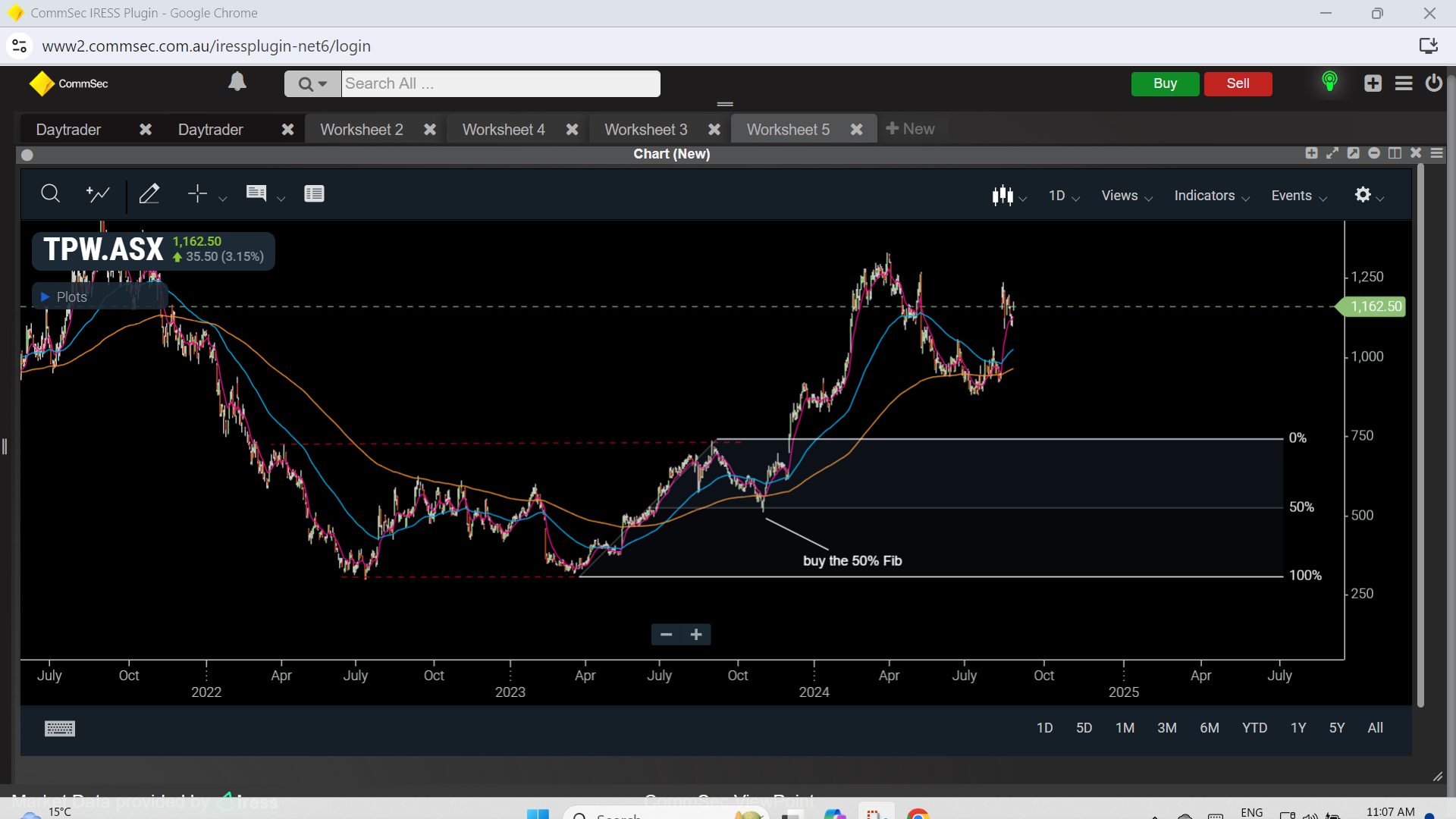Click the green Buy button
Viewport: 1456px width, 819px height.
click(1165, 83)
